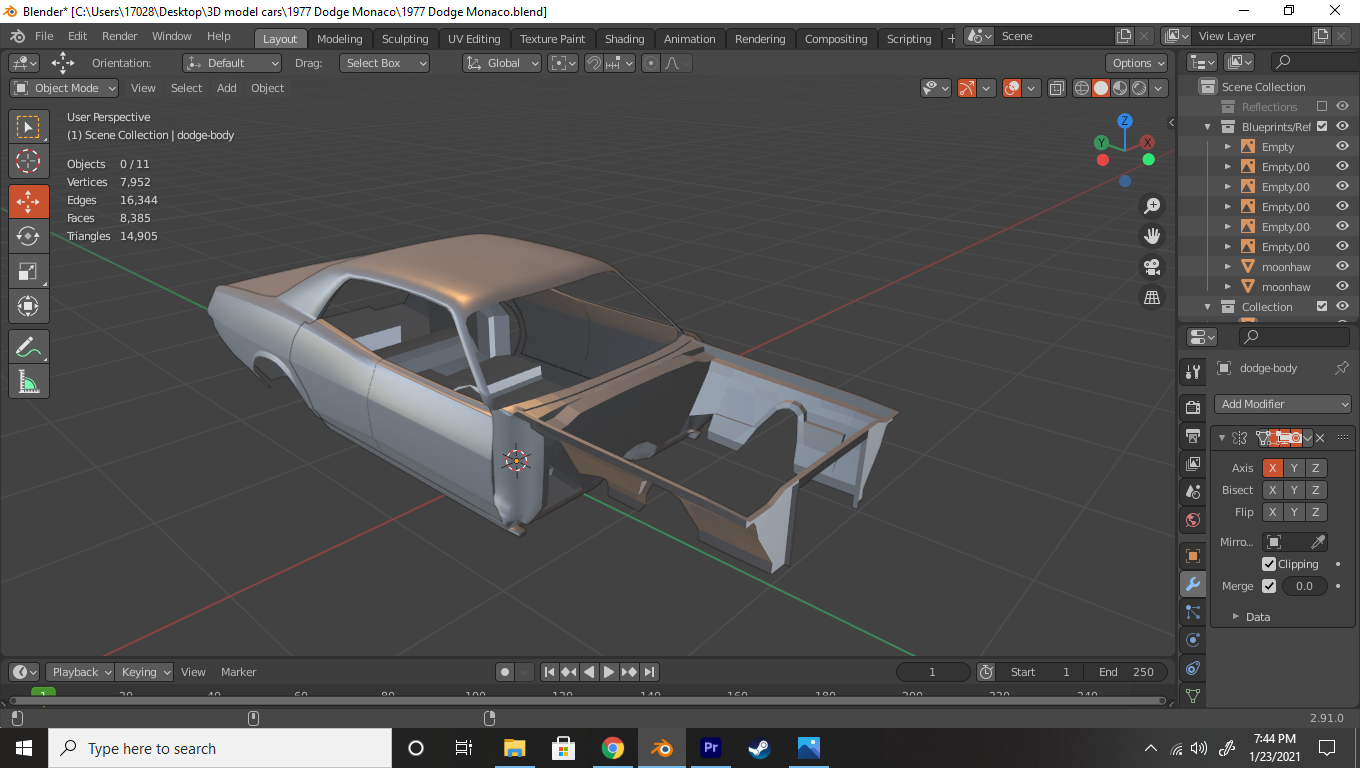
Task: Switch to orthographic grid view icon
Action: pyautogui.click(x=1152, y=297)
